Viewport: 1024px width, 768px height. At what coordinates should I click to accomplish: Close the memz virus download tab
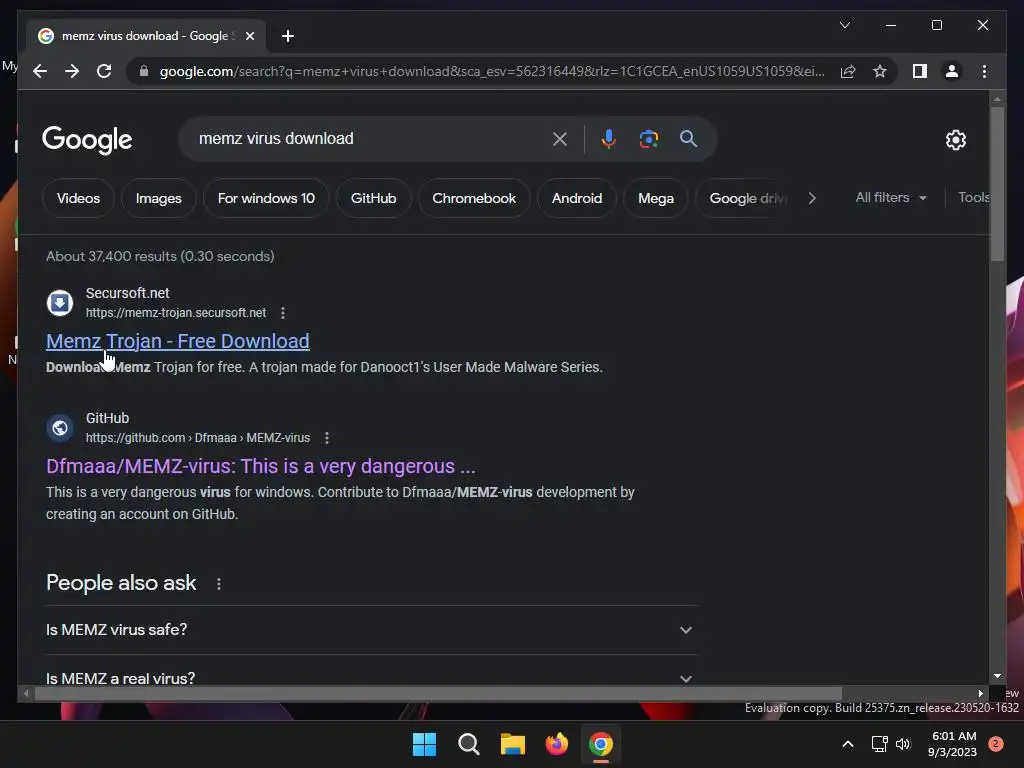[x=249, y=36]
